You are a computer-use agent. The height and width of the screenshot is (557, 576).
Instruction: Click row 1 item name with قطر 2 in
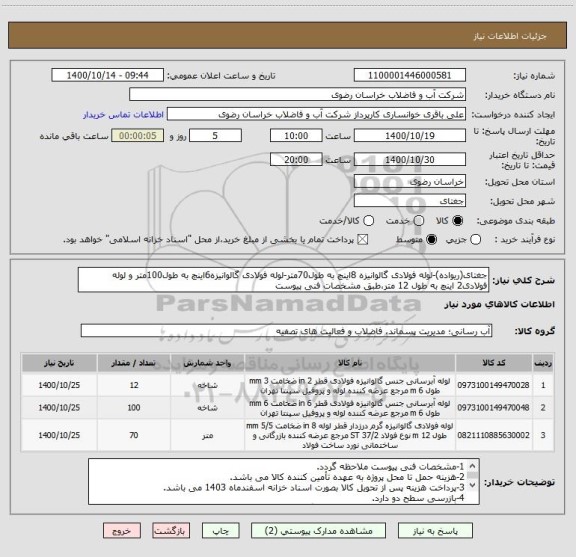point(350,385)
